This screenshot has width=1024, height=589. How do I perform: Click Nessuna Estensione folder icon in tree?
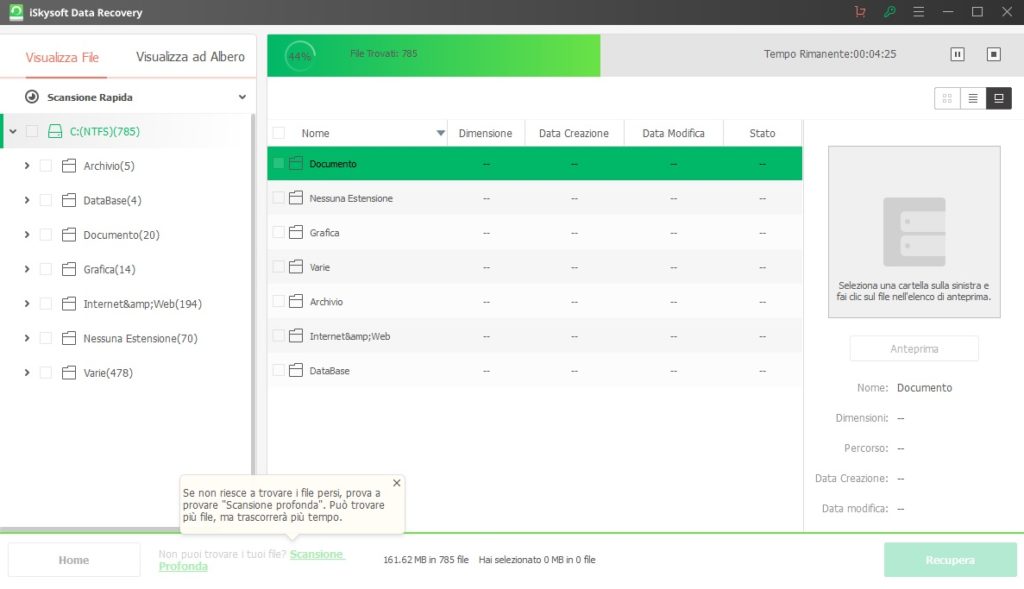coord(69,338)
